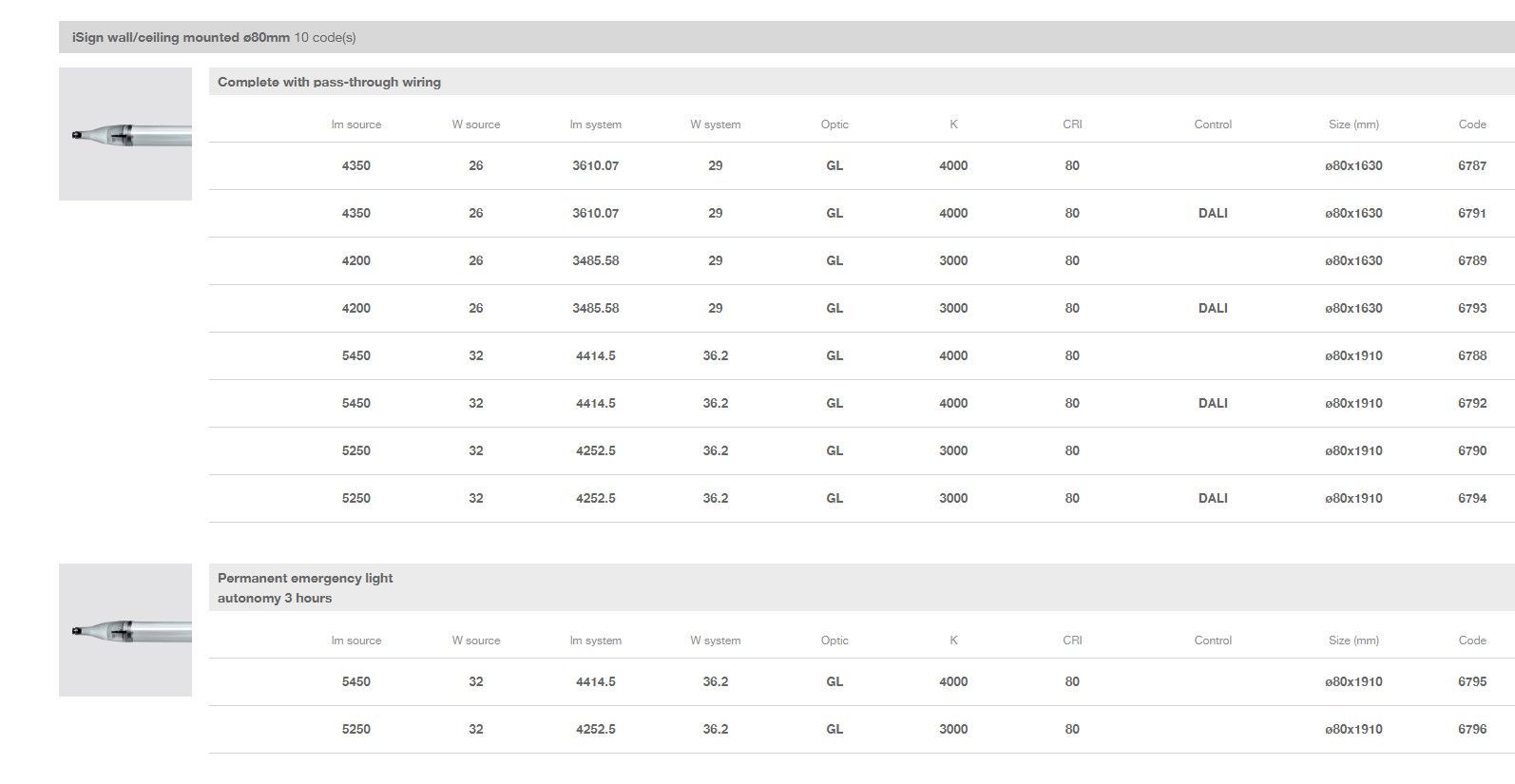This screenshot has width=1515, height=784.
Task: Click the Permanent emergency light heading
Action: point(304,578)
